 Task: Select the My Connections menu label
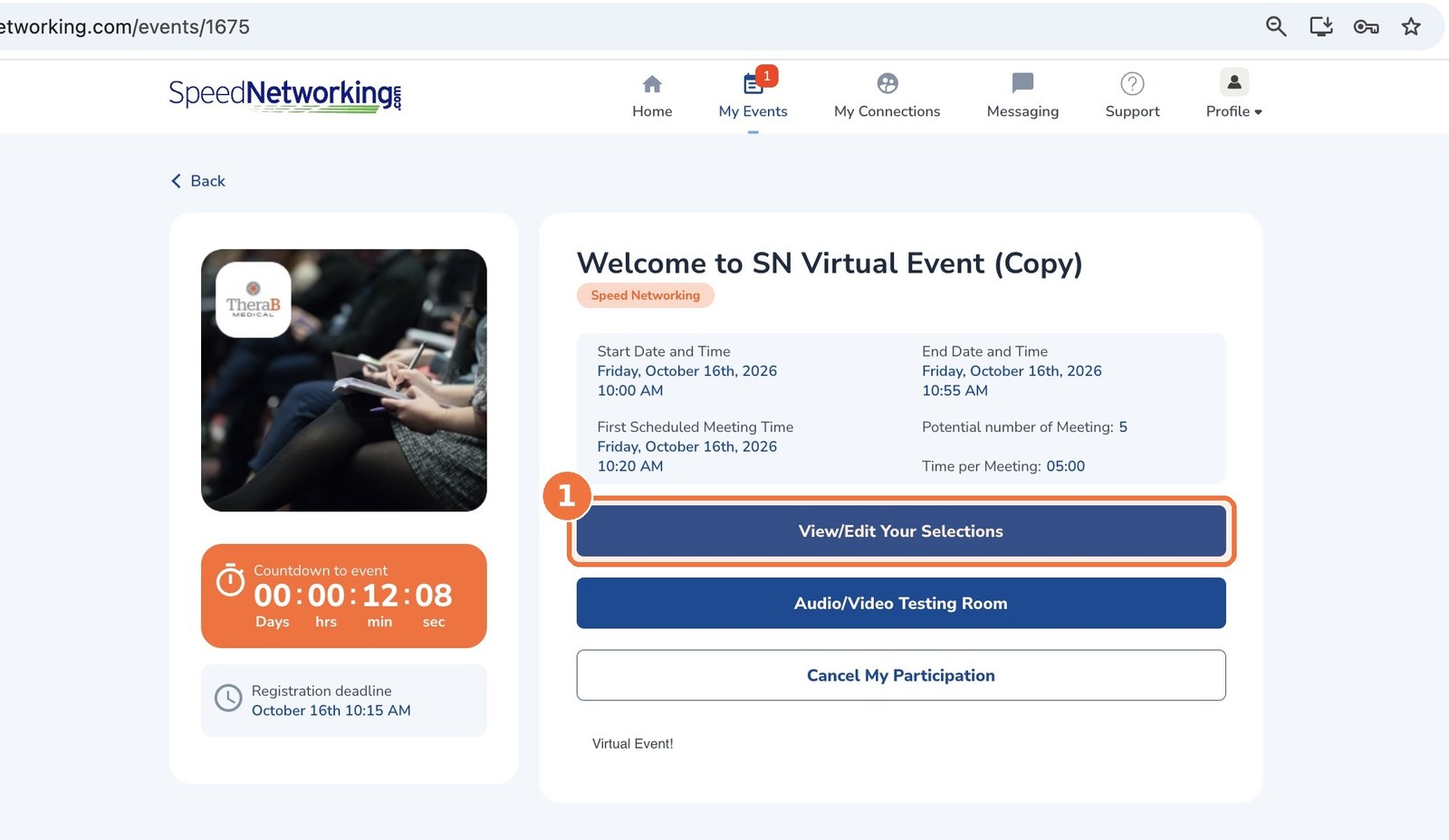(888, 111)
